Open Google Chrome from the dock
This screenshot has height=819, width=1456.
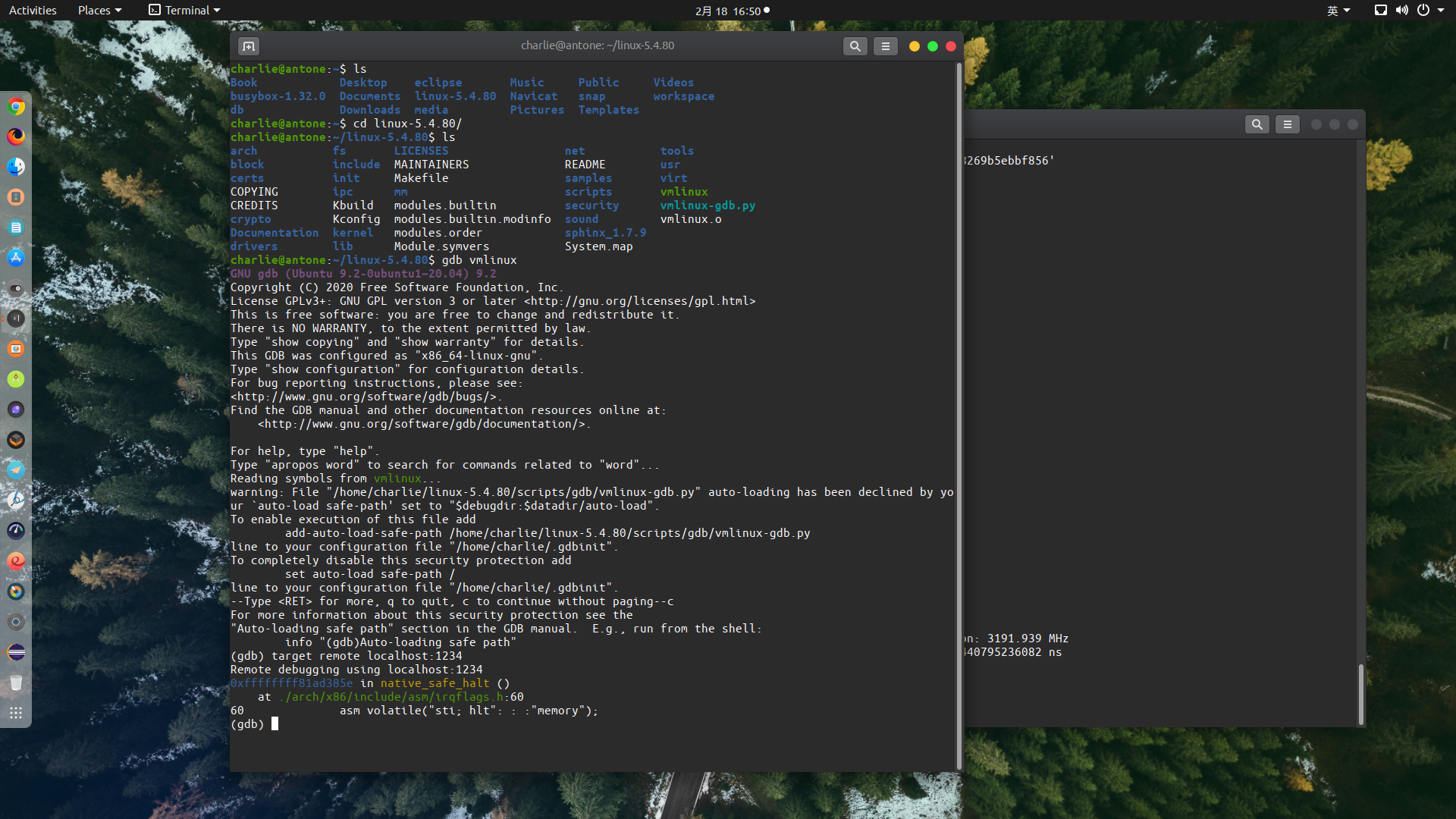click(x=16, y=107)
